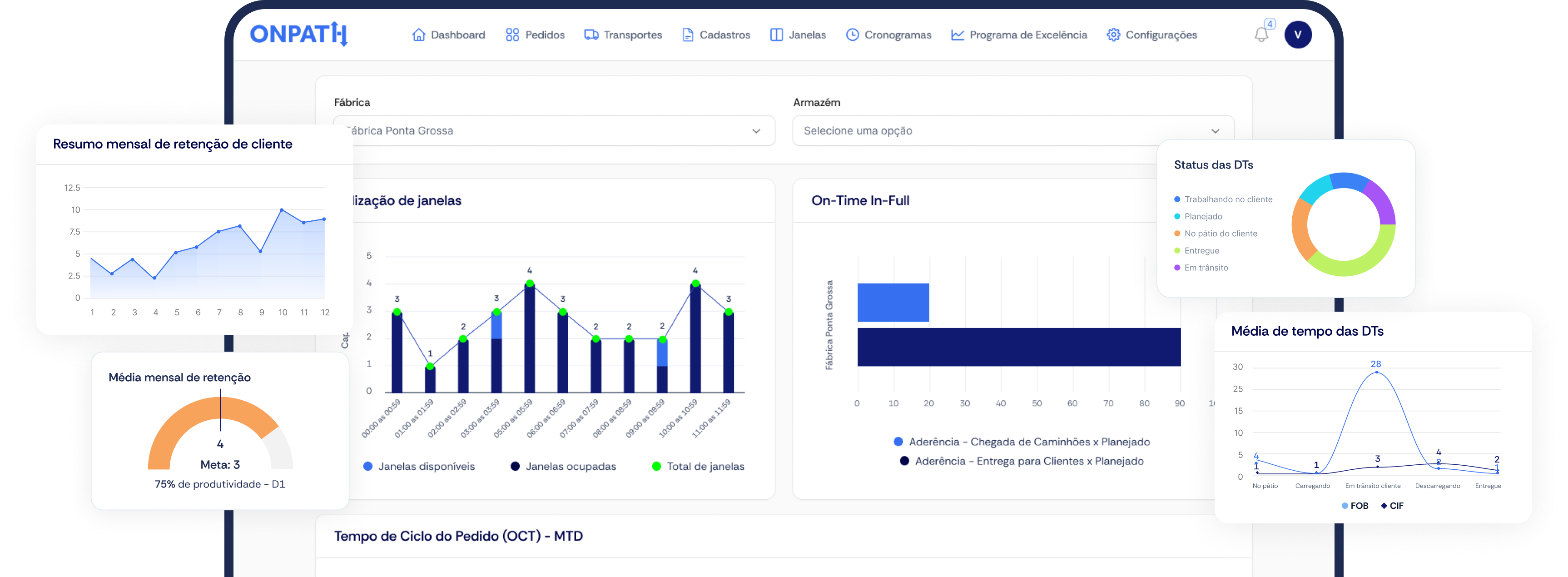The image size is (1568, 577).
Task: Click the dark blue On-Time bar
Action: pos(1018,347)
